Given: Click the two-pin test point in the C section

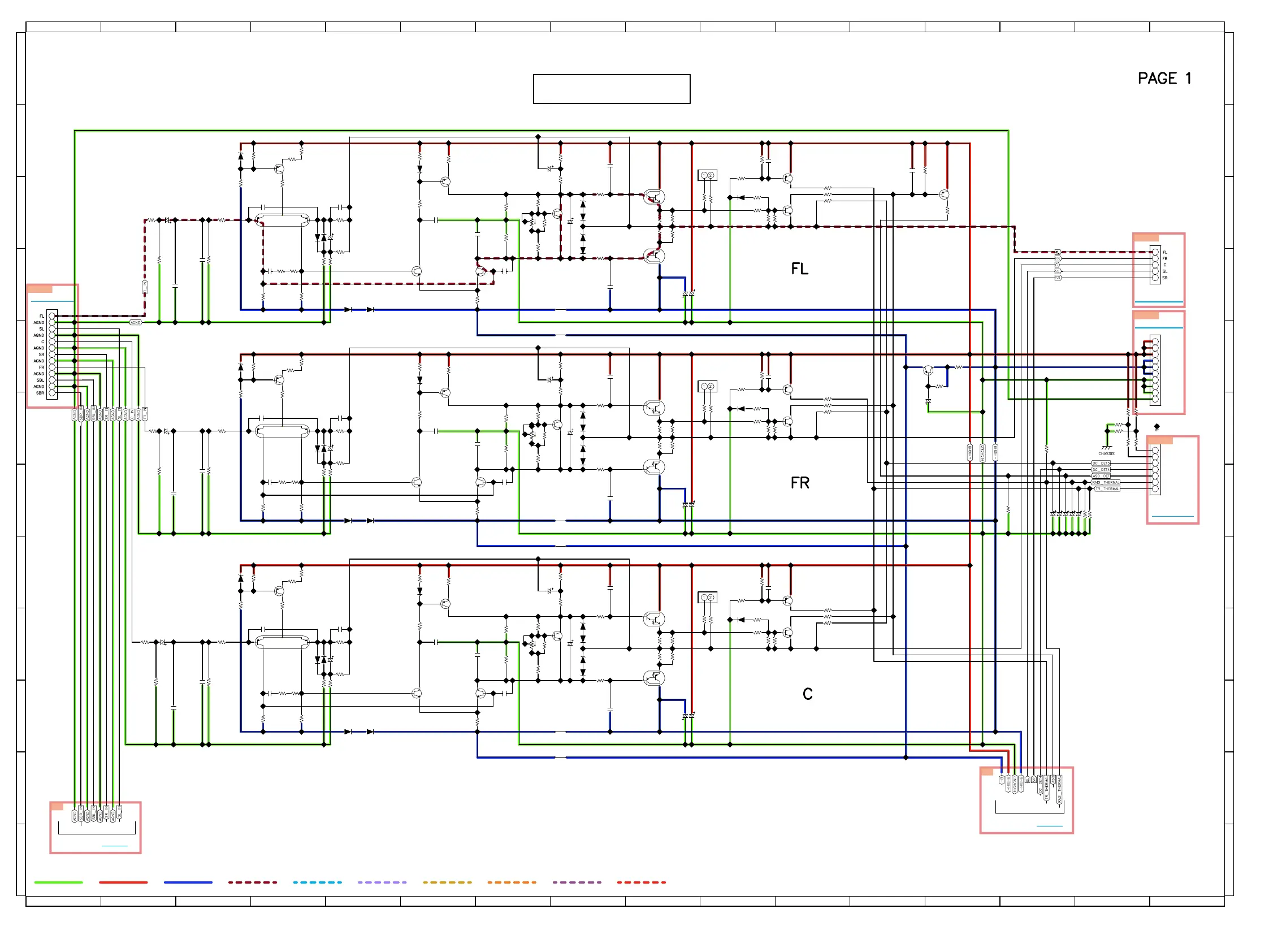Looking at the screenshot, I should pos(708,598).
